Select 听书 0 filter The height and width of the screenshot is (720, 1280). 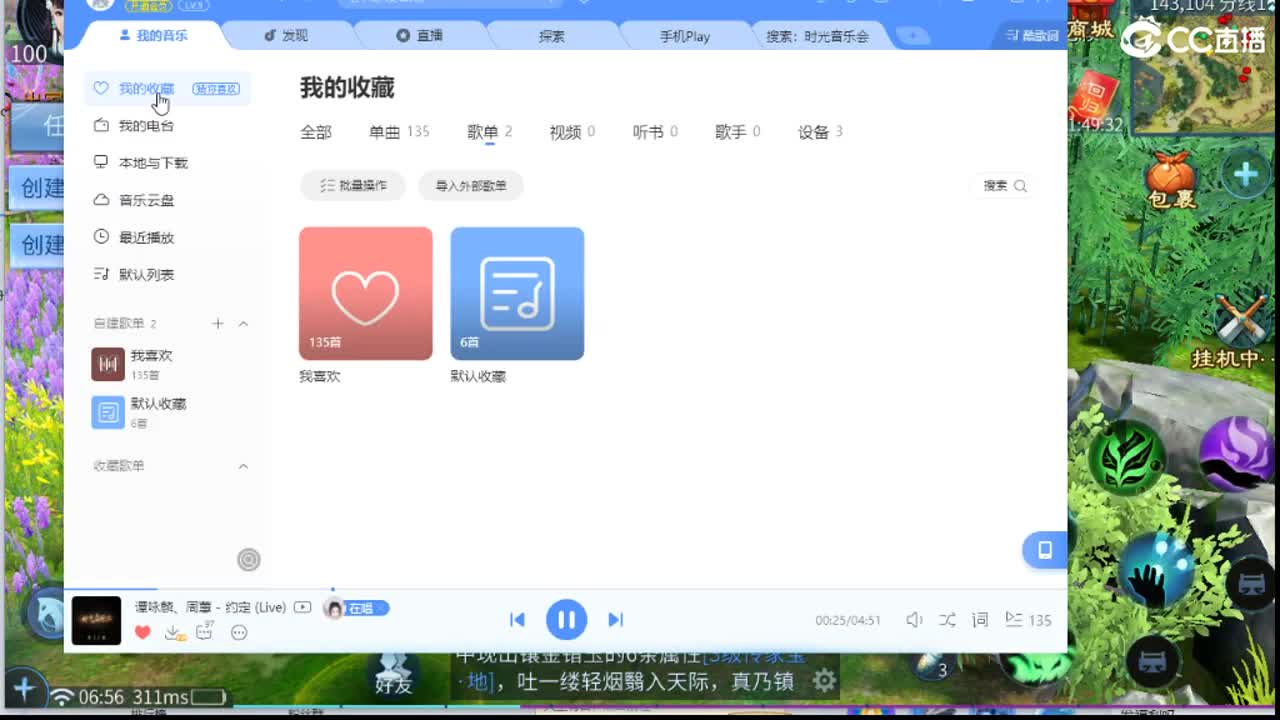(x=655, y=132)
